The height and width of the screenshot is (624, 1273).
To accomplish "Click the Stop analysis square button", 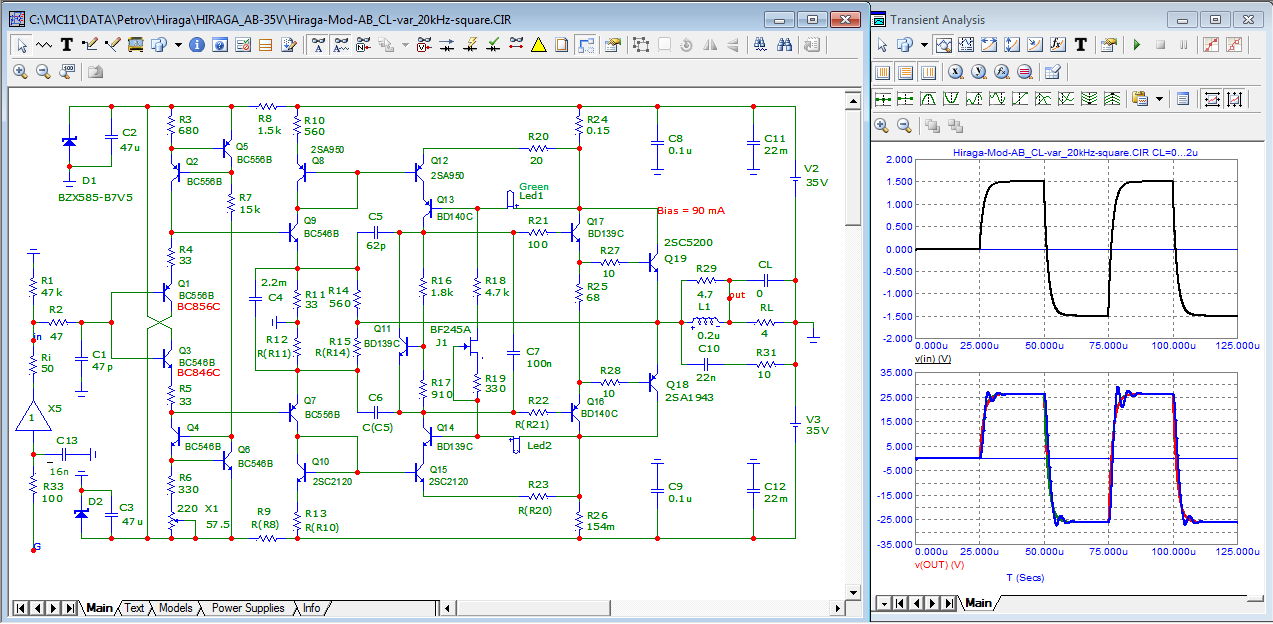I will click(x=1160, y=45).
